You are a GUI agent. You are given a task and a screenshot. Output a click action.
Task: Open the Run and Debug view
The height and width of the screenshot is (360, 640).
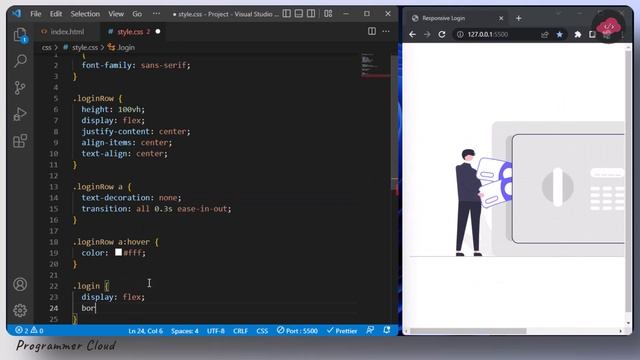[x=20, y=114]
